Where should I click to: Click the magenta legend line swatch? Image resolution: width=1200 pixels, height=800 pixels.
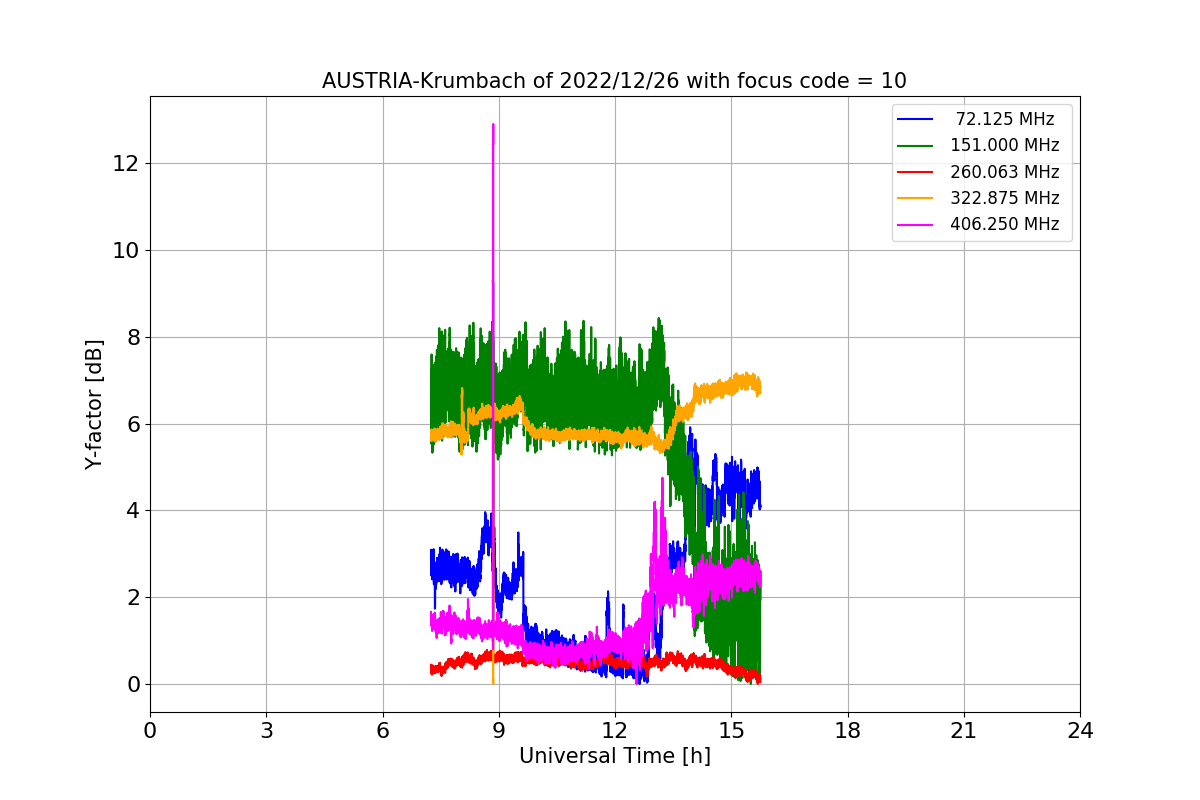(x=915, y=224)
